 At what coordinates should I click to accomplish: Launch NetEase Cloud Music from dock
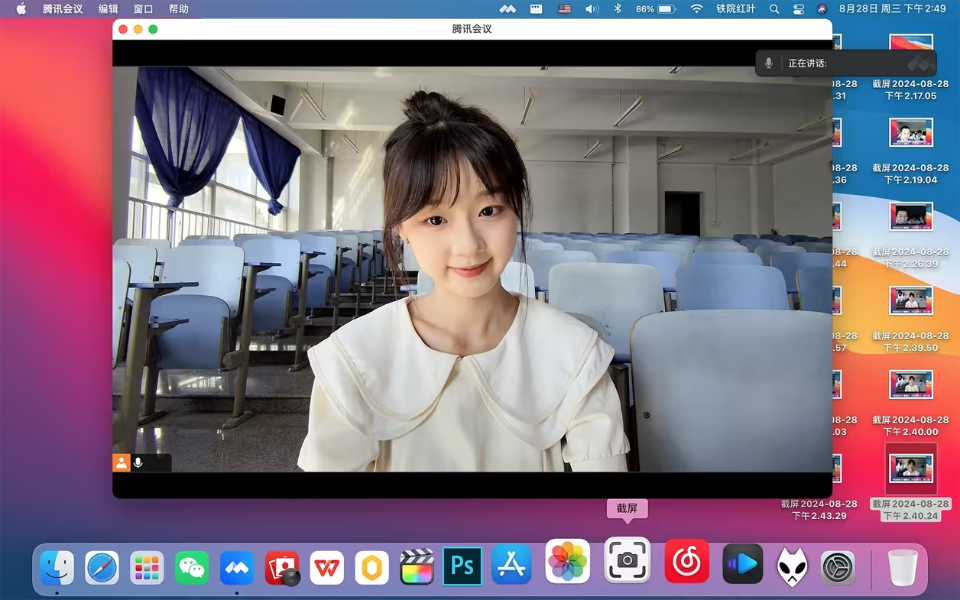687,561
